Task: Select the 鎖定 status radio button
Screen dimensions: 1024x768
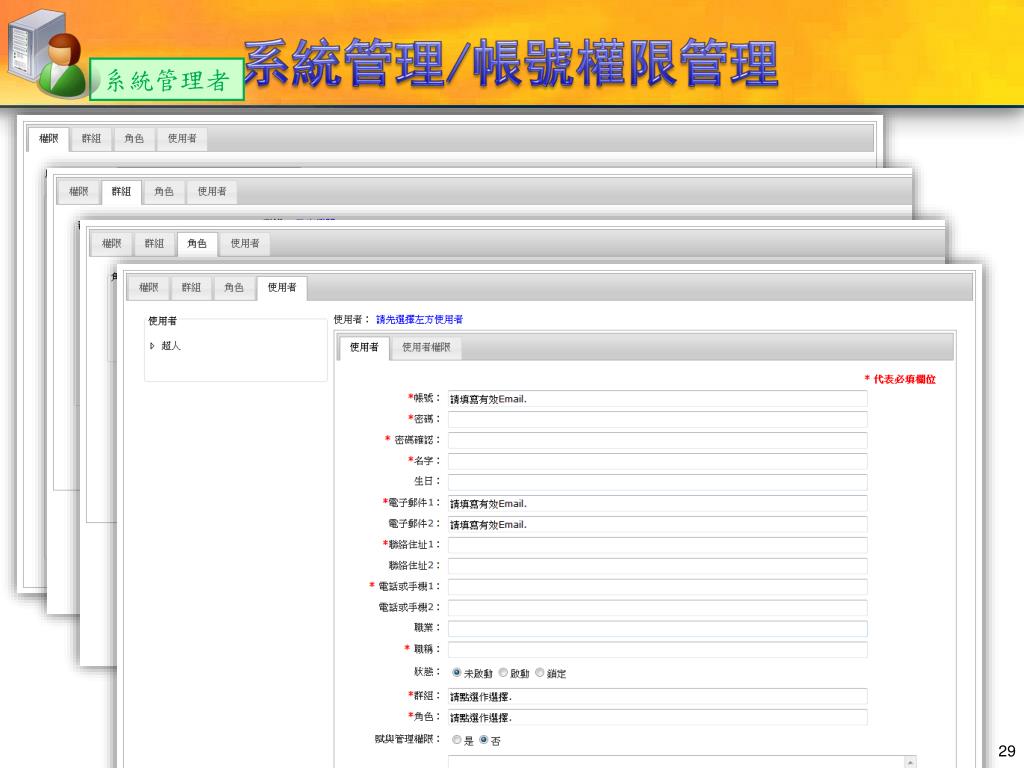Action: click(x=539, y=673)
